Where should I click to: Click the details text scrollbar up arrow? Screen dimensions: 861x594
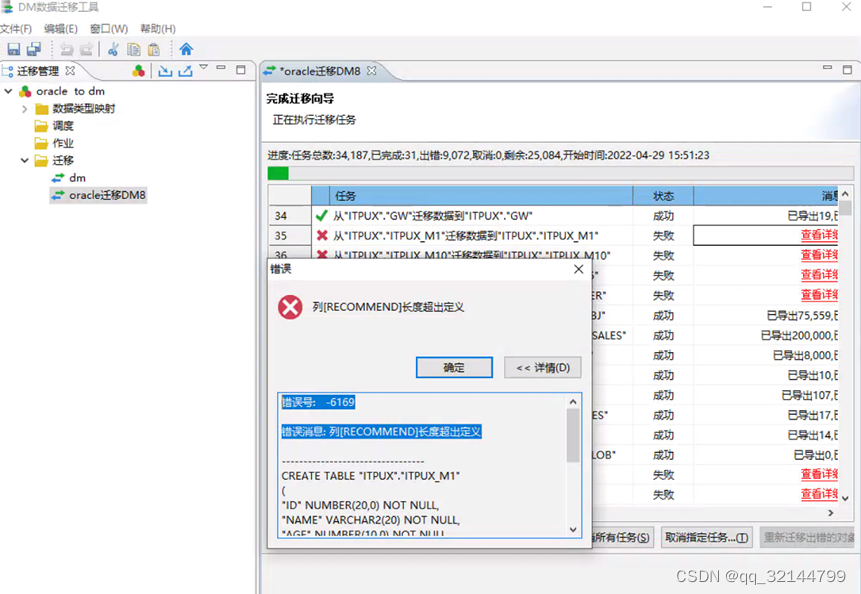(x=573, y=402)
